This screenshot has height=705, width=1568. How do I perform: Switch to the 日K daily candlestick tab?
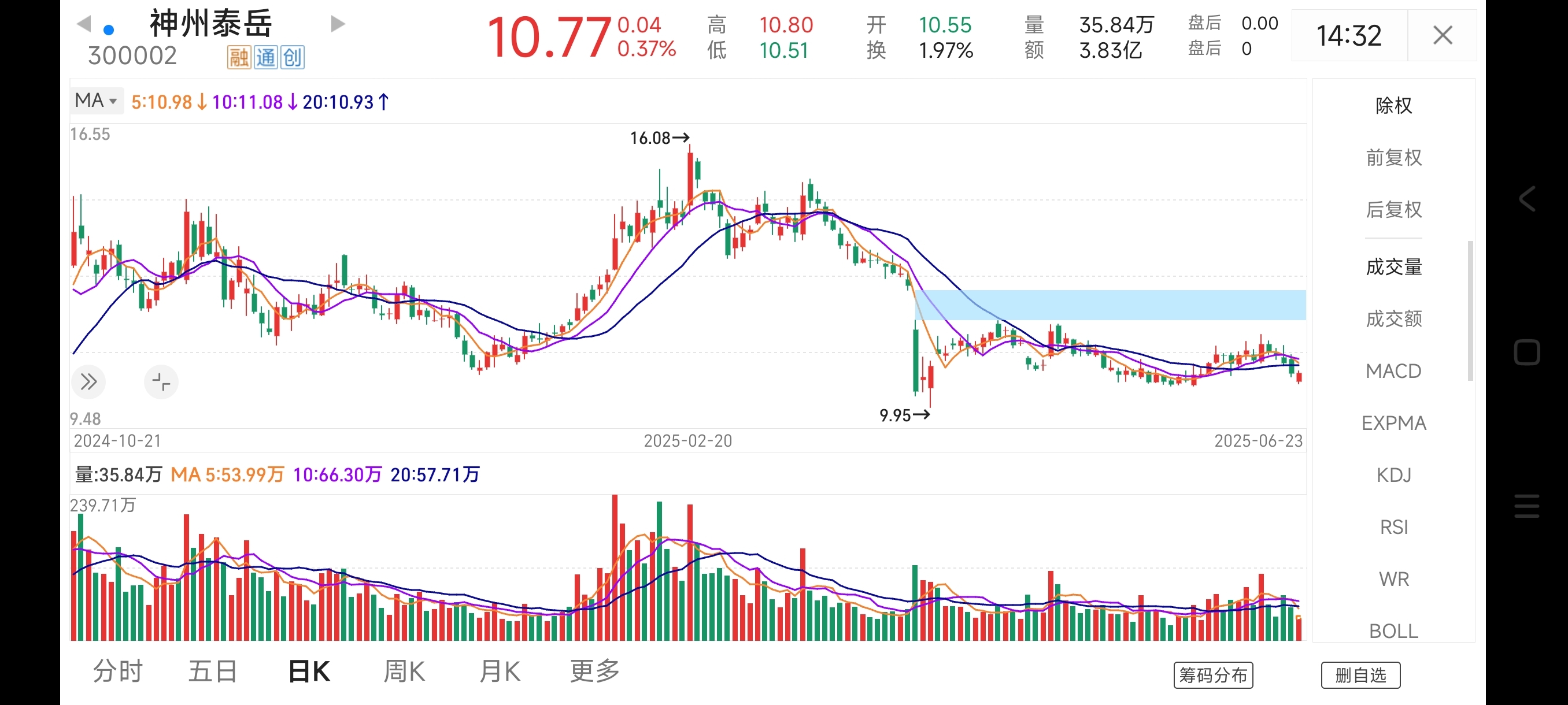point(309,671)
